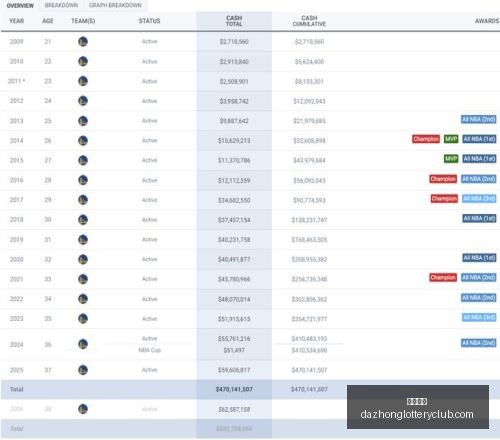The width and height of the screenshot is (500, 440).
Task: Click the All NBA (1st) badge for 2018
Action: (479, 218)
